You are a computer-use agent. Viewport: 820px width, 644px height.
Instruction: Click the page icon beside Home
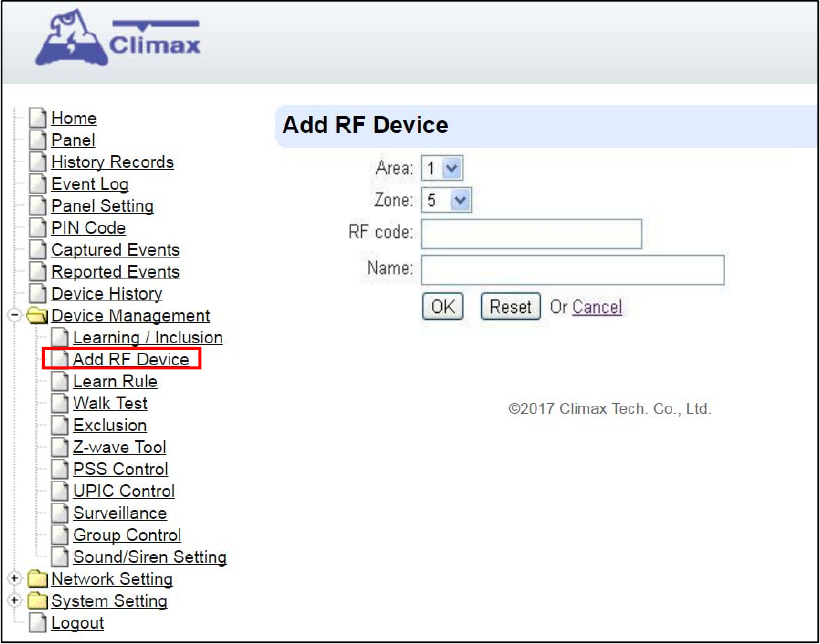(x=38, y=118)
